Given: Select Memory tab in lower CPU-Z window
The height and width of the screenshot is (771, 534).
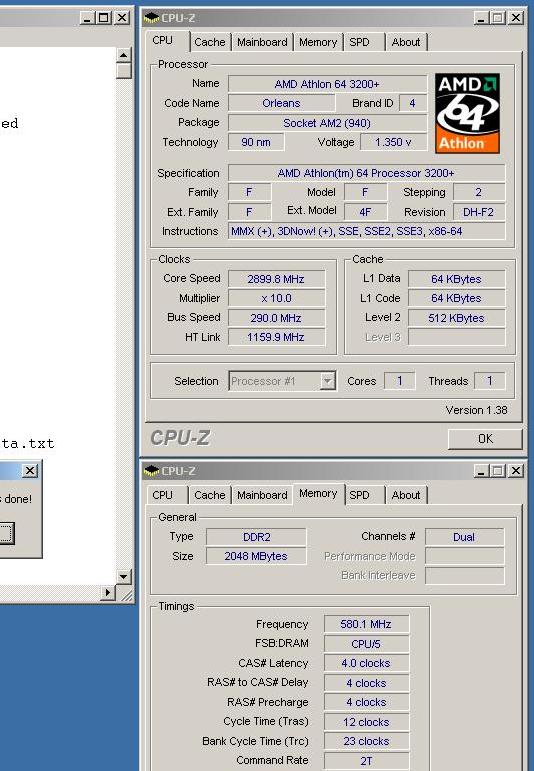Looking at the screenshot, I should [x=318, y=494].
